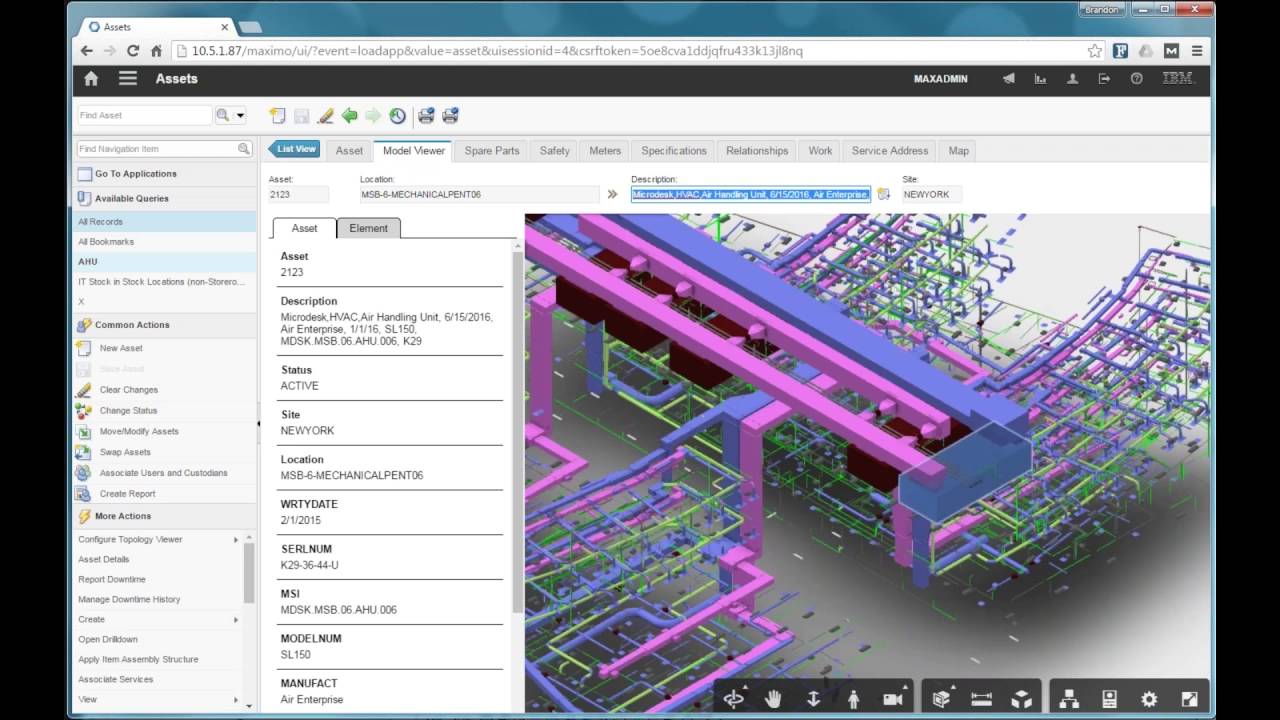Select the vertical zoom arrows tool
This screenshot has height=720, width=1280.
(x=813, y=699)
